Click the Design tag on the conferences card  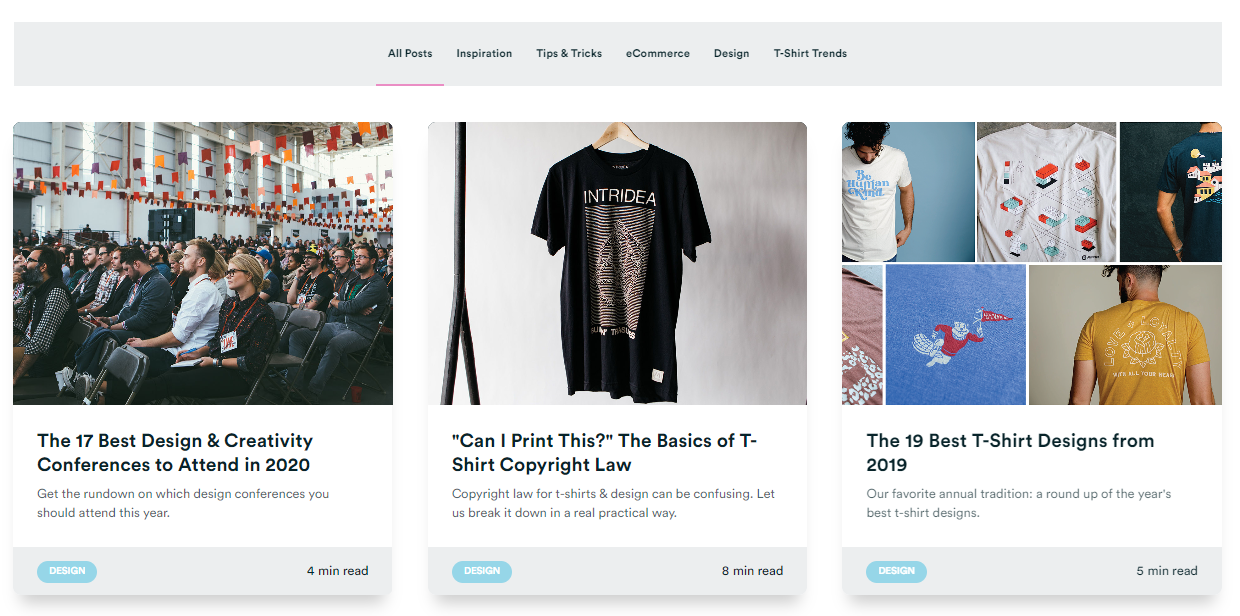[x=67, y=571]
